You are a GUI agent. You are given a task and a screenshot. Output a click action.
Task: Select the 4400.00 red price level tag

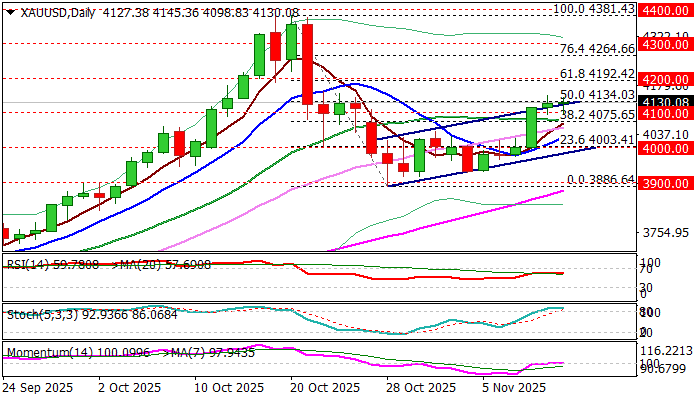point(668,9)
